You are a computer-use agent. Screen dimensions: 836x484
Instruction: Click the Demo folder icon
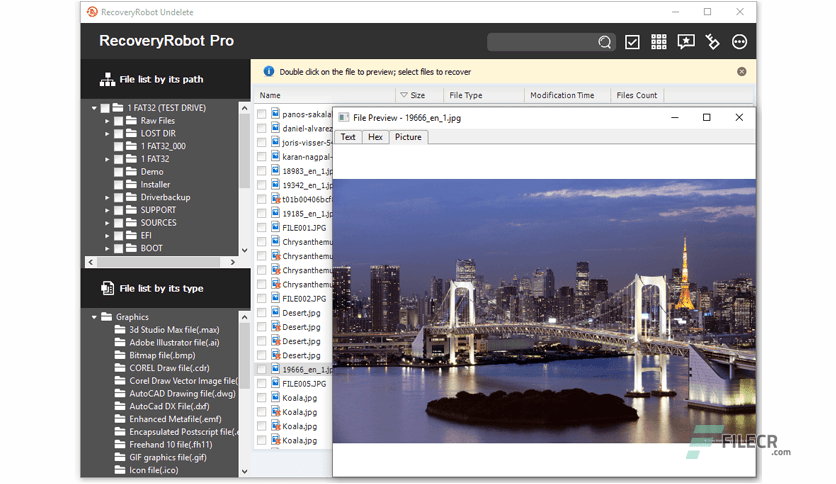coord(131,172)
